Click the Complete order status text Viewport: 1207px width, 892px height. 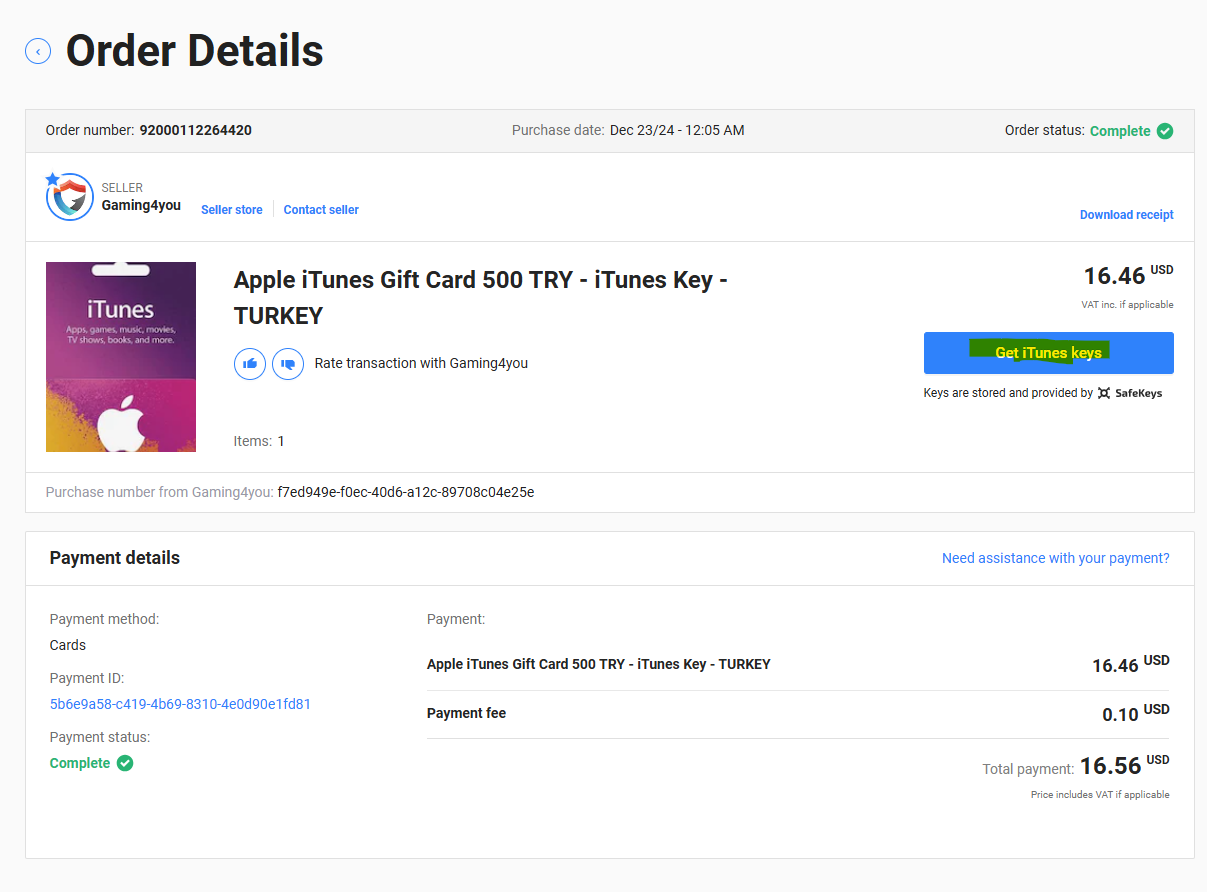click(1120, 131)
